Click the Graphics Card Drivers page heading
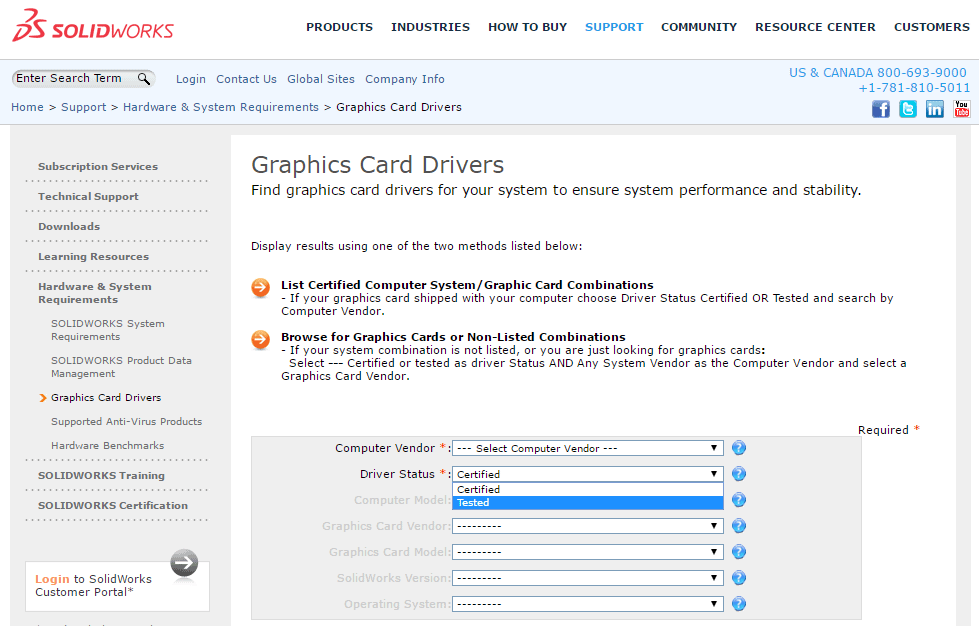The image size is (979, 626). 378,165
